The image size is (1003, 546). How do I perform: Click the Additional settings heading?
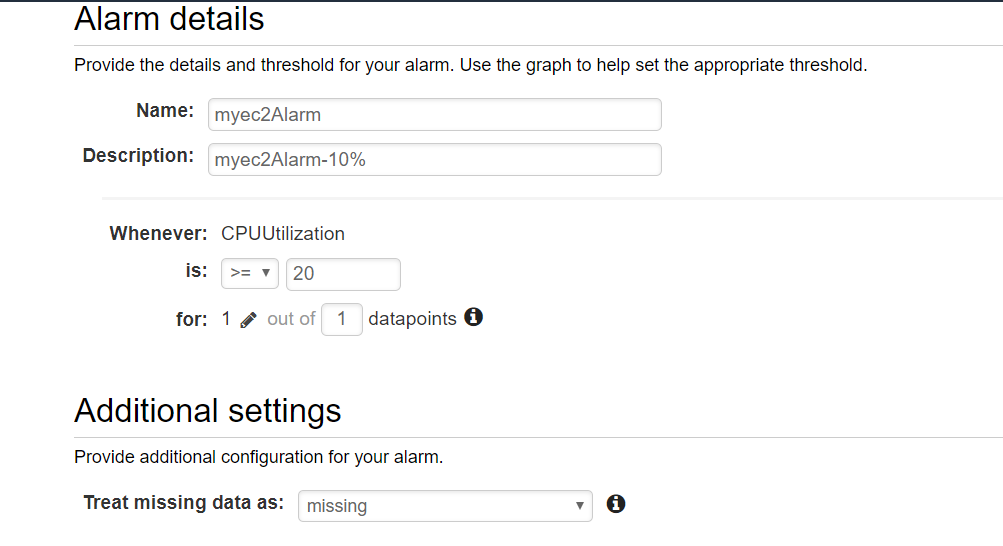pyautogui.click(x=208, y=410)
